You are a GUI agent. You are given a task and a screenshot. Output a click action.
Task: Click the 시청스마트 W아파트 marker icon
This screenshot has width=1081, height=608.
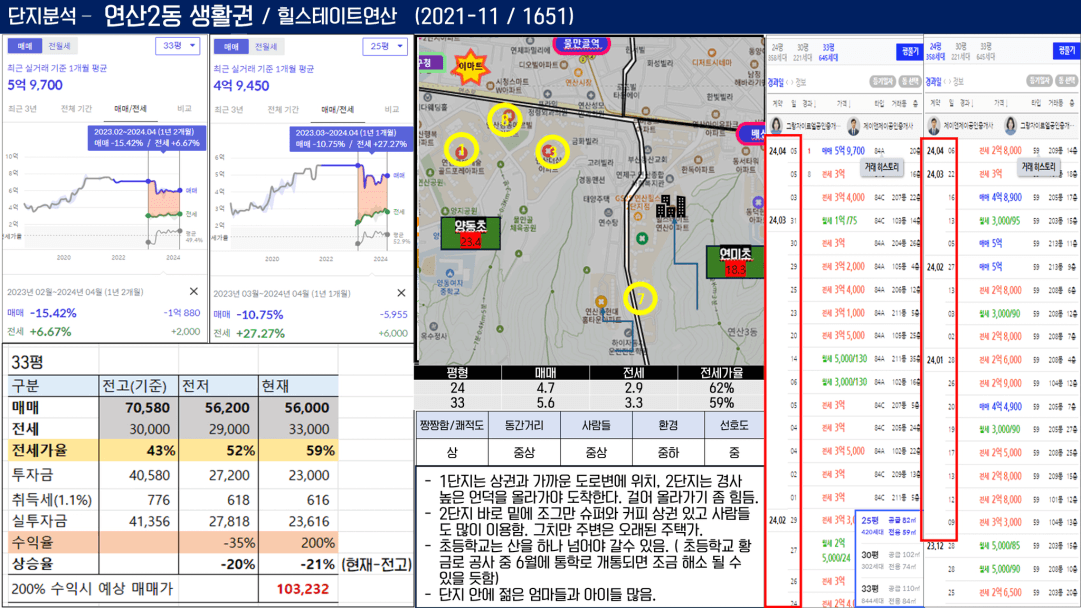point(490,85)
